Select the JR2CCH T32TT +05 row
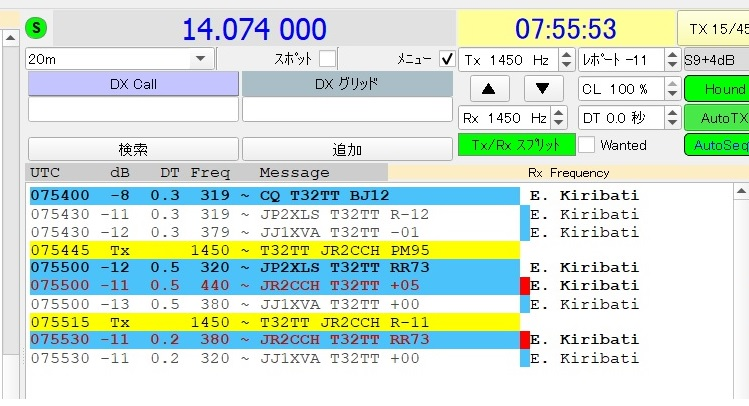The height and width of the screenshot is (406, 749). tap(275, 286)
